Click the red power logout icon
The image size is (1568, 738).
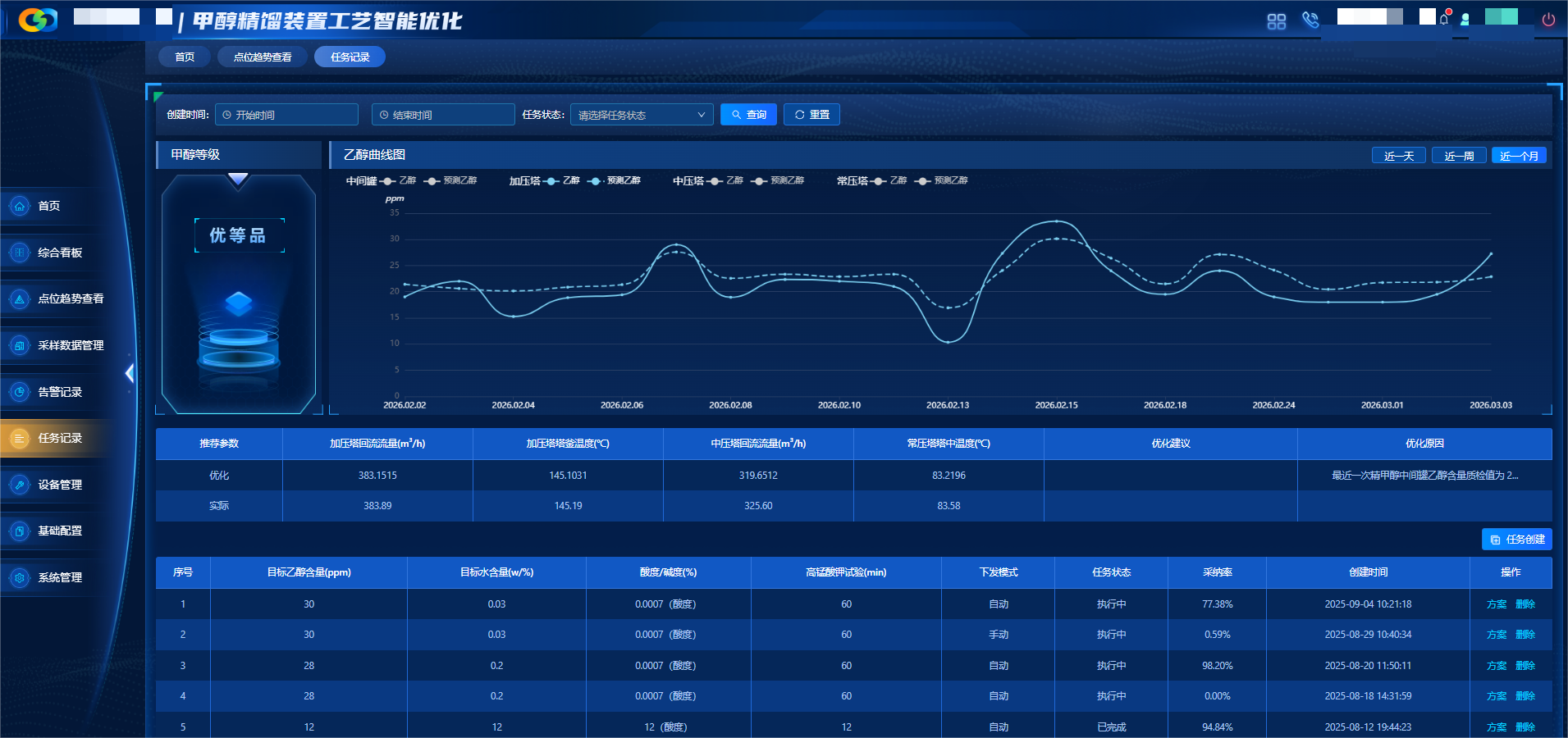pos(1548,20)
